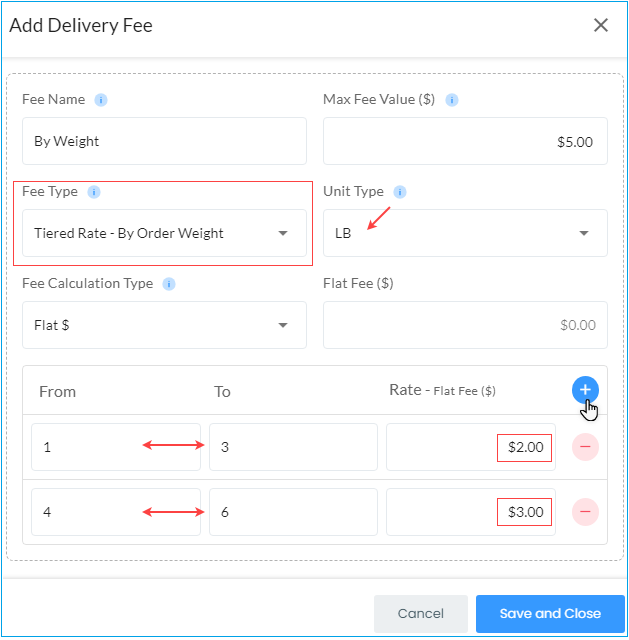Open the Fee Type dropdown
Viewport: 629px width, 640px height.
pyautogui.click(x=164, y=233)
